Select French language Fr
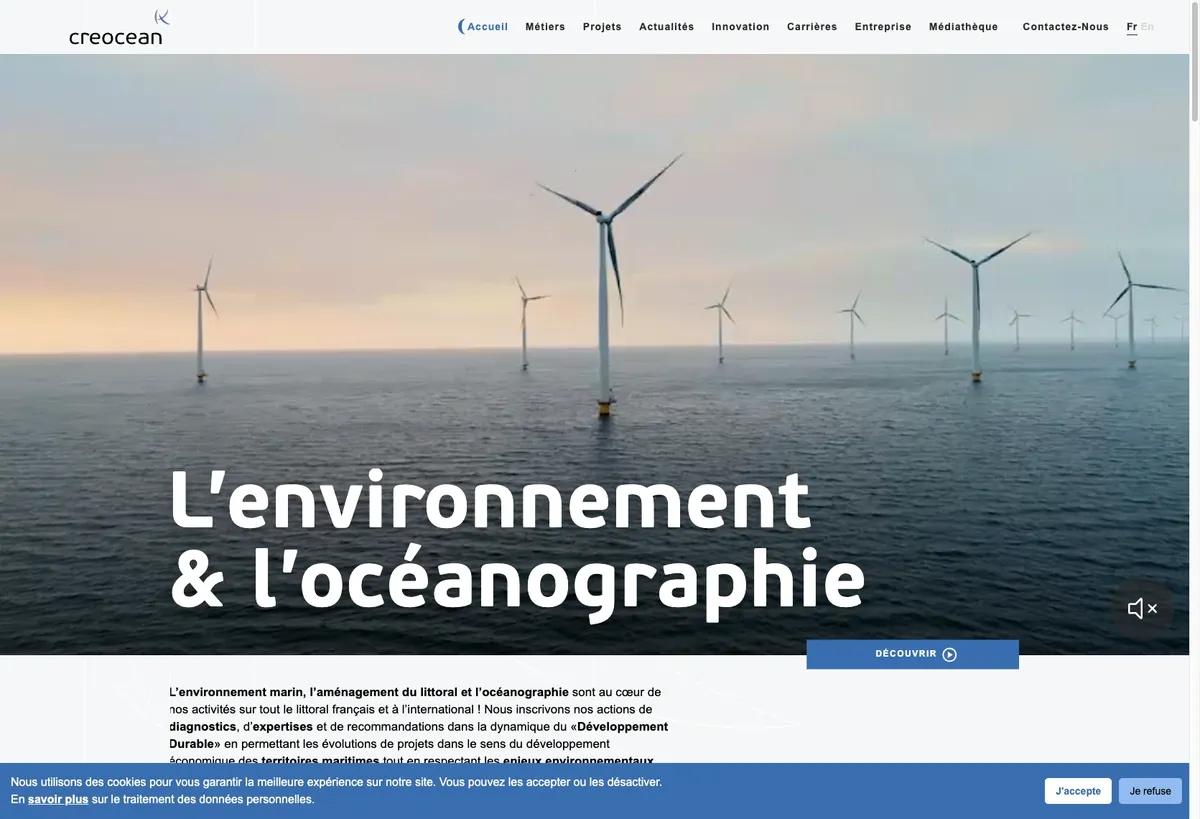The image size is (1200, 819). coord(1132,27)
